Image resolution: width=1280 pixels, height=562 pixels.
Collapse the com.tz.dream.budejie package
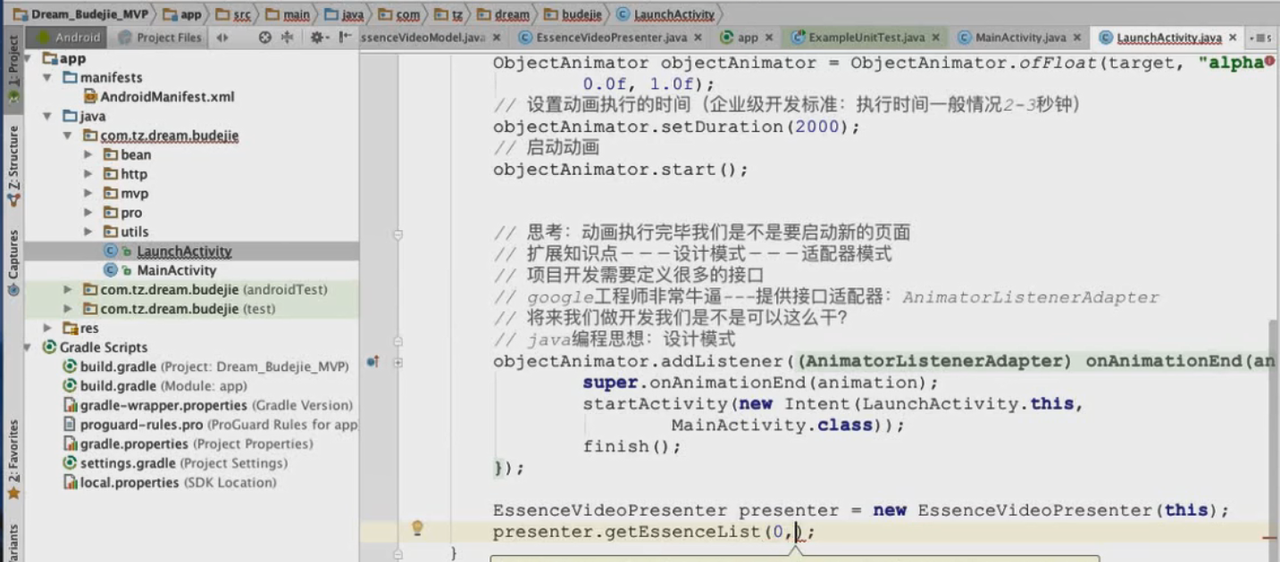[x=67, y=136]
